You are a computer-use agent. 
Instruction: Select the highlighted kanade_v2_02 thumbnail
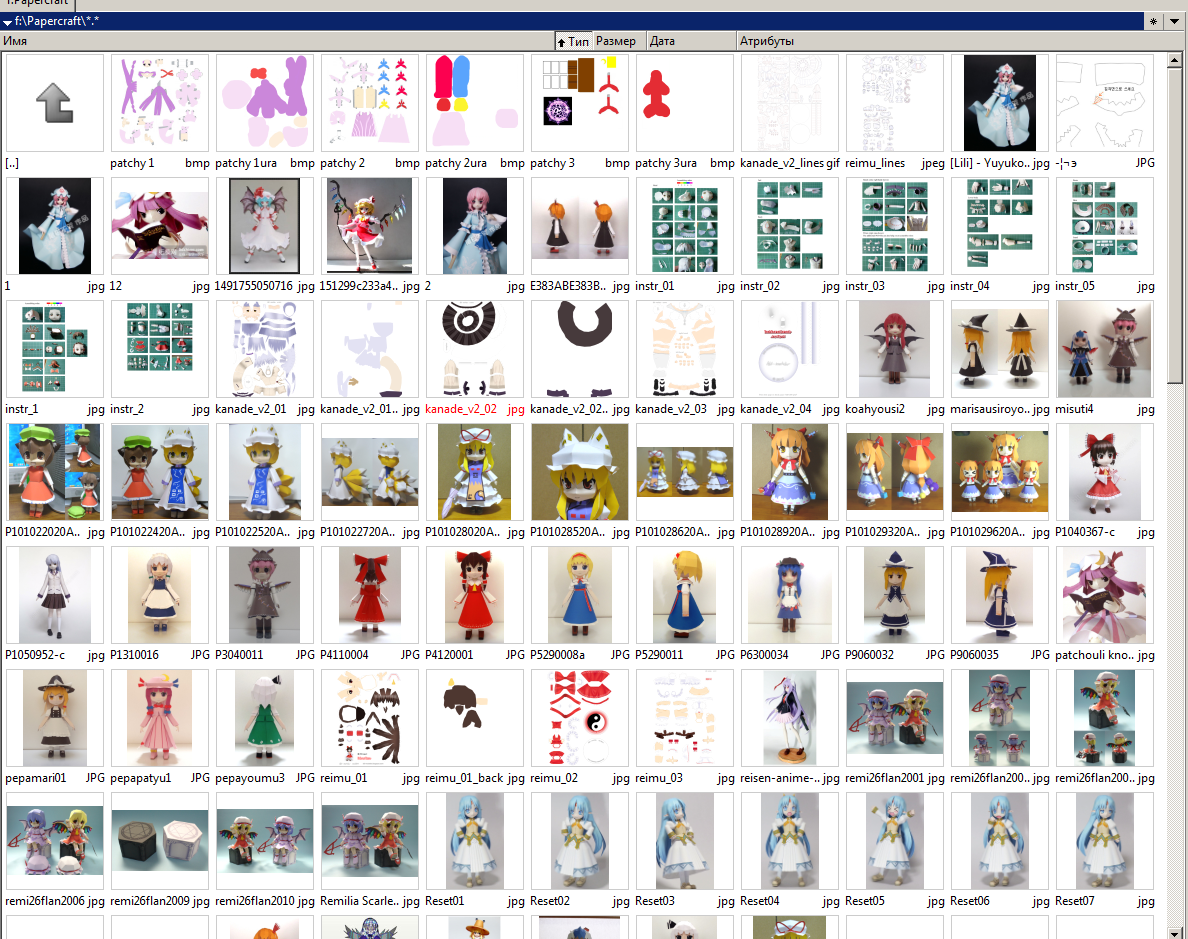tap(474, 349)
